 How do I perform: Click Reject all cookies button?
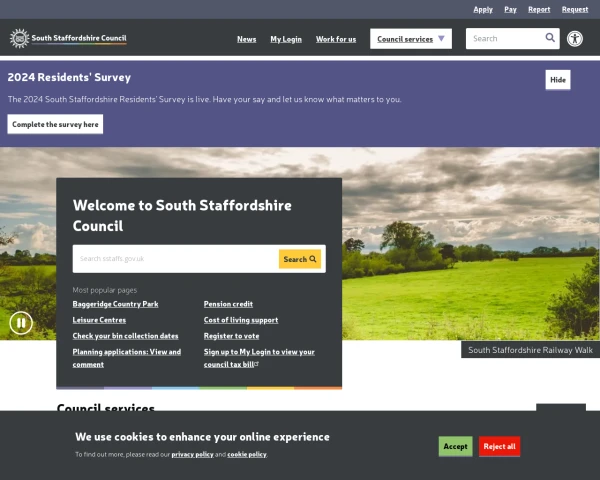click(499, 446)
